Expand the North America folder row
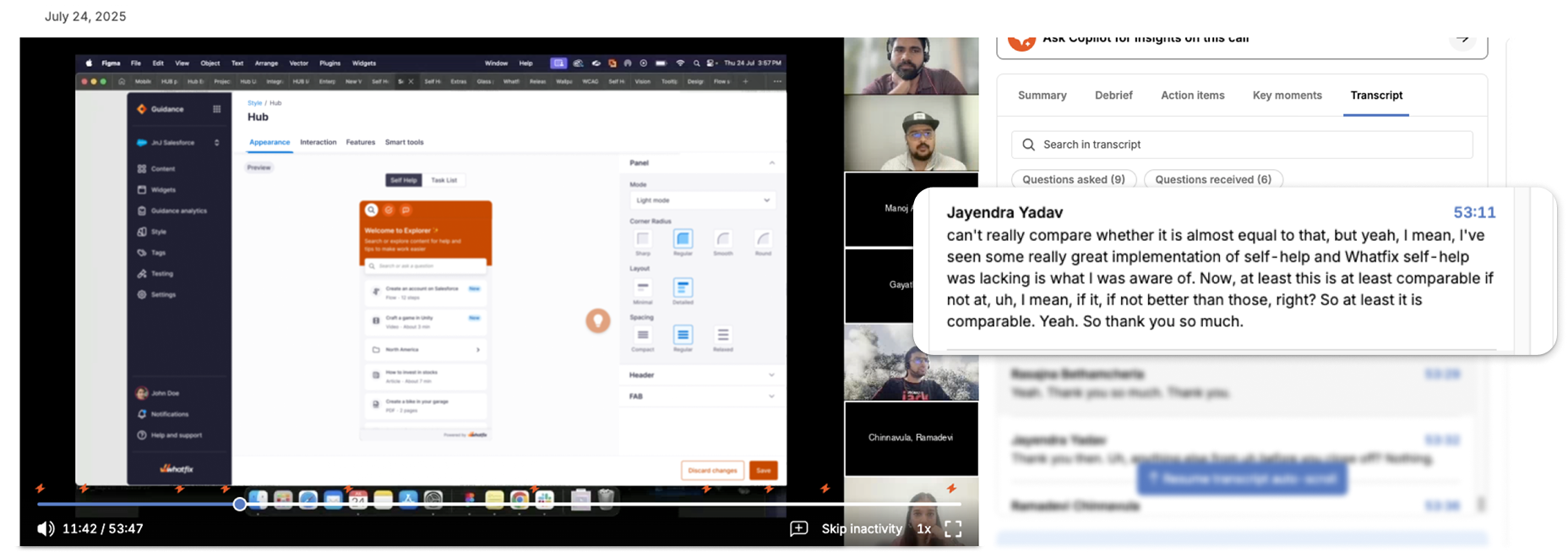This screenshot has width=1568, height=552. (x=427, y=349)
